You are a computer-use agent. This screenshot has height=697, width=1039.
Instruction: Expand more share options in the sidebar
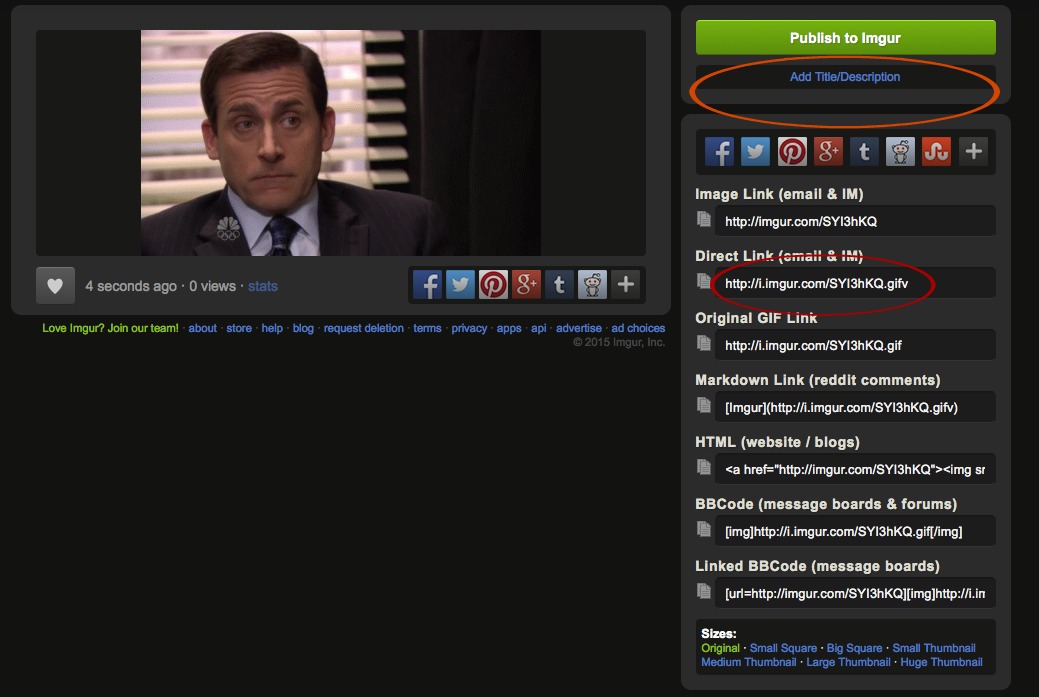coord(973,152)
